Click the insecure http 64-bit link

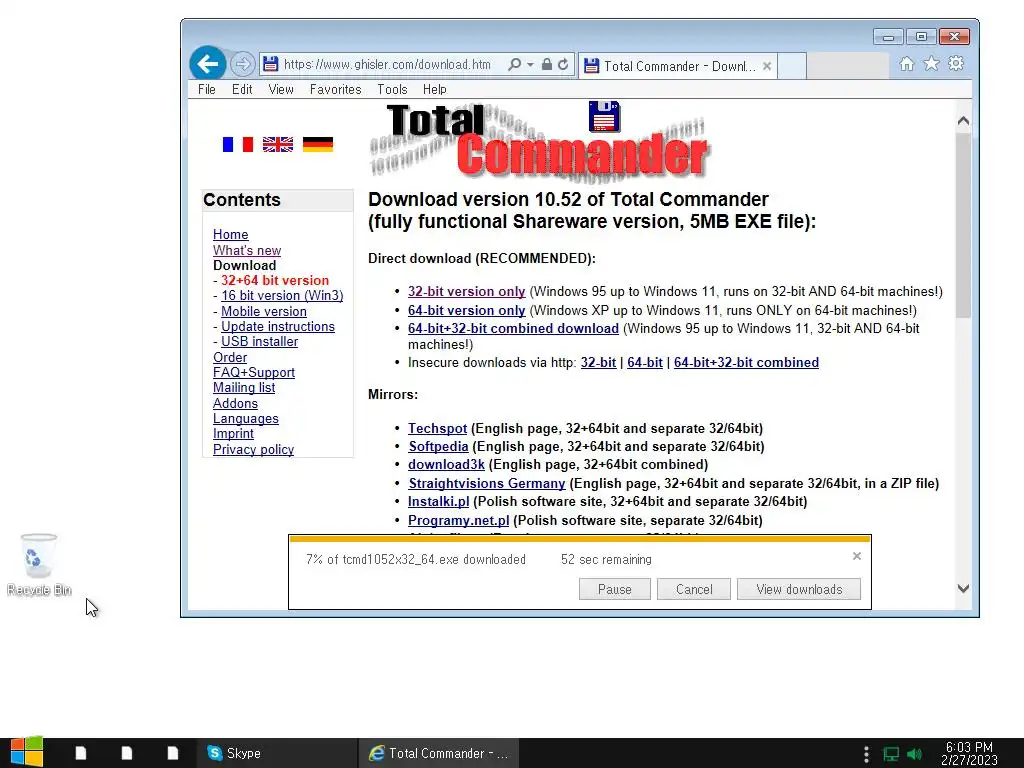[645, 362]
